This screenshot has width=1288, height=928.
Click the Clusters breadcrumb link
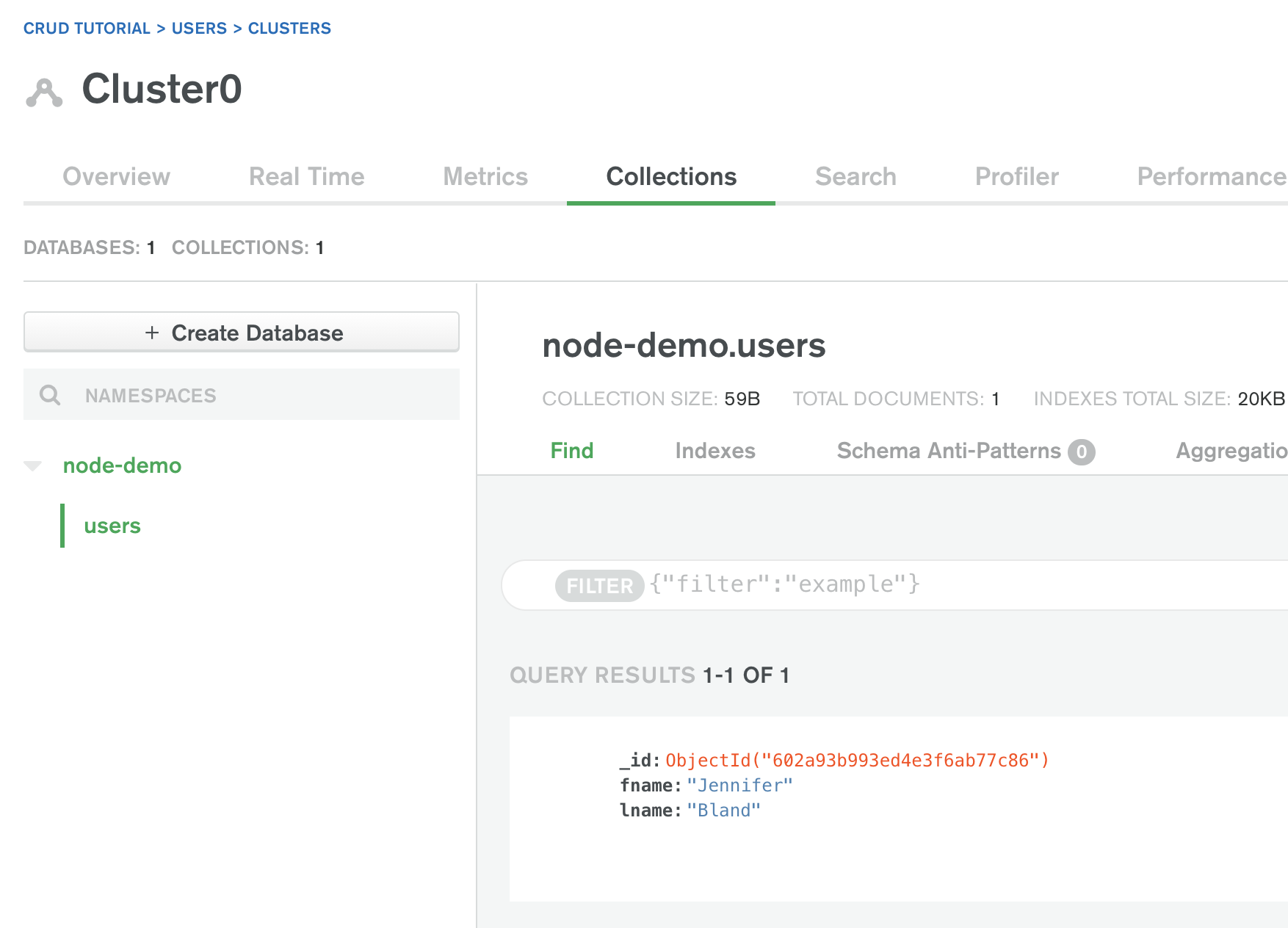click(x=289, y=28)
